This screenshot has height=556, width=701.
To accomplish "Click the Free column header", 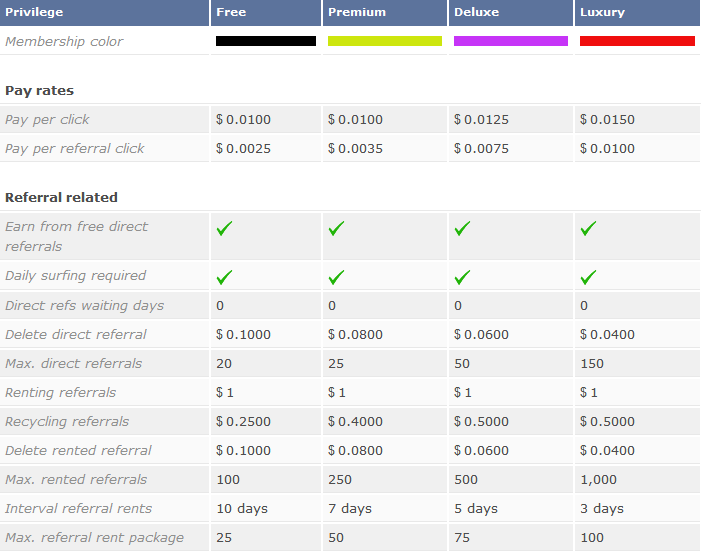I will [266, 13].
